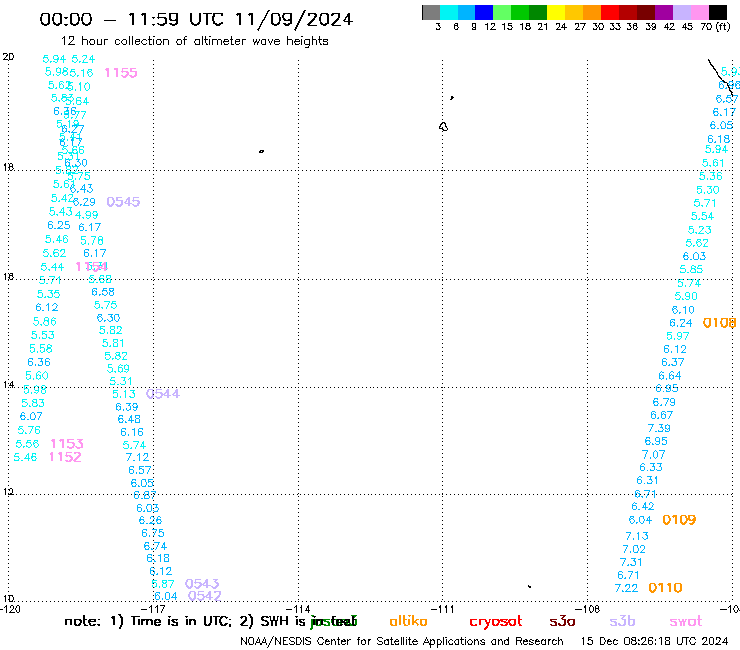Click the 7.13 wave height value
This screenshot has width=740, height=650.
(x=637, y=536)
